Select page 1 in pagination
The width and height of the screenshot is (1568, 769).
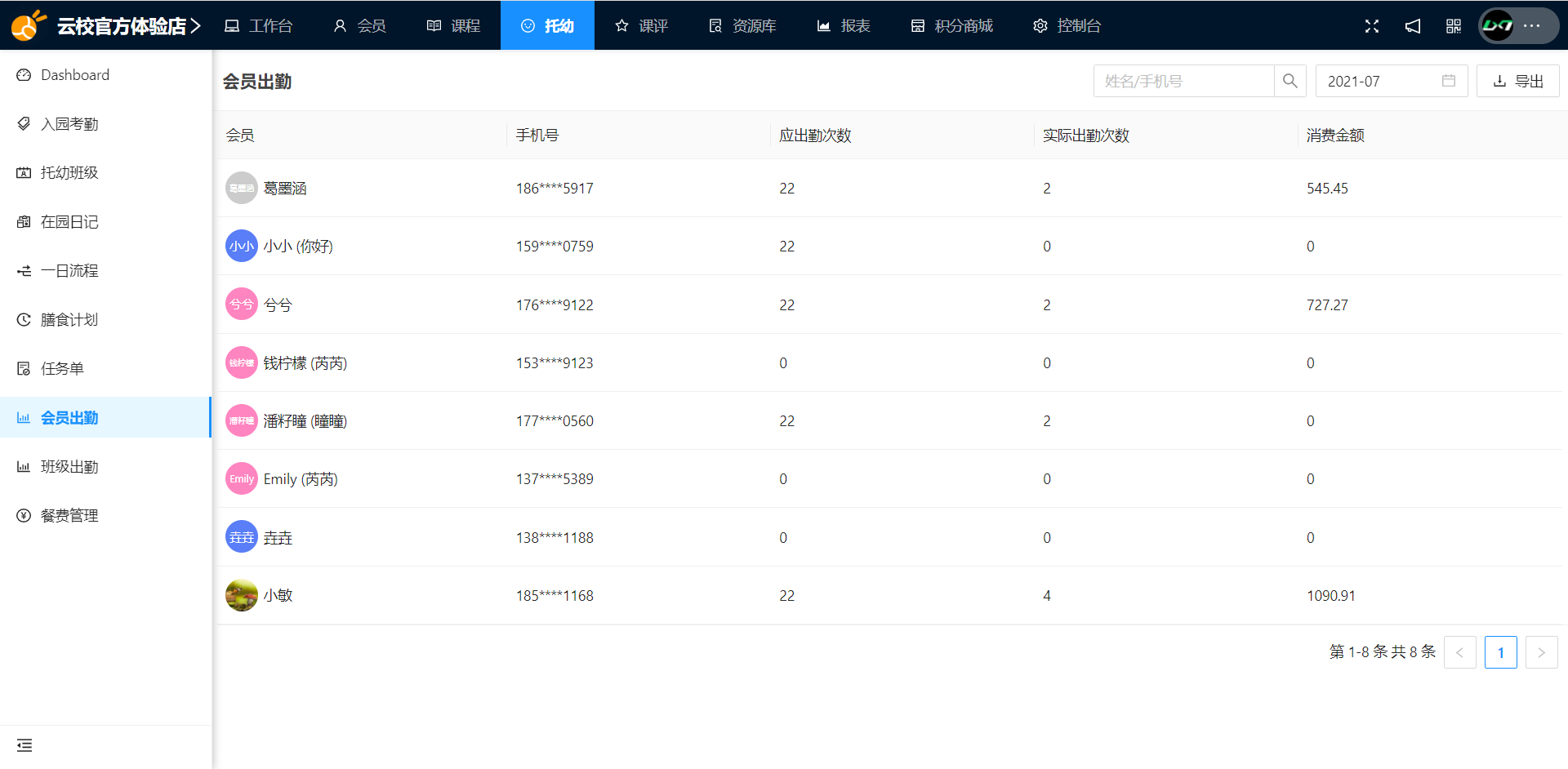pyautogui.click(x=1501, y=652)
